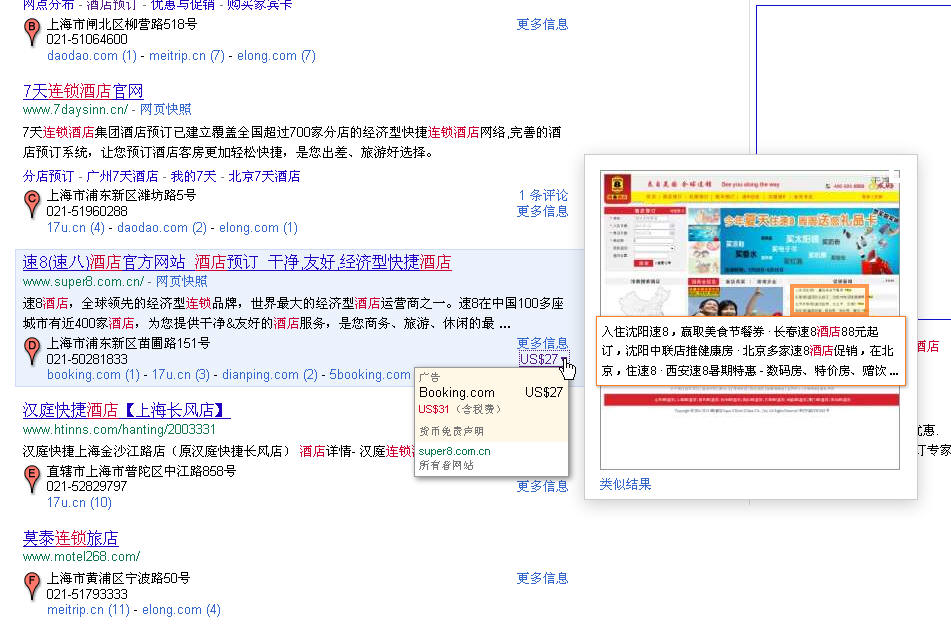Viewport: 951px width, 624px height.
Task: Open the 17u.cn (3) reviews link
Action: pos(181,375)
